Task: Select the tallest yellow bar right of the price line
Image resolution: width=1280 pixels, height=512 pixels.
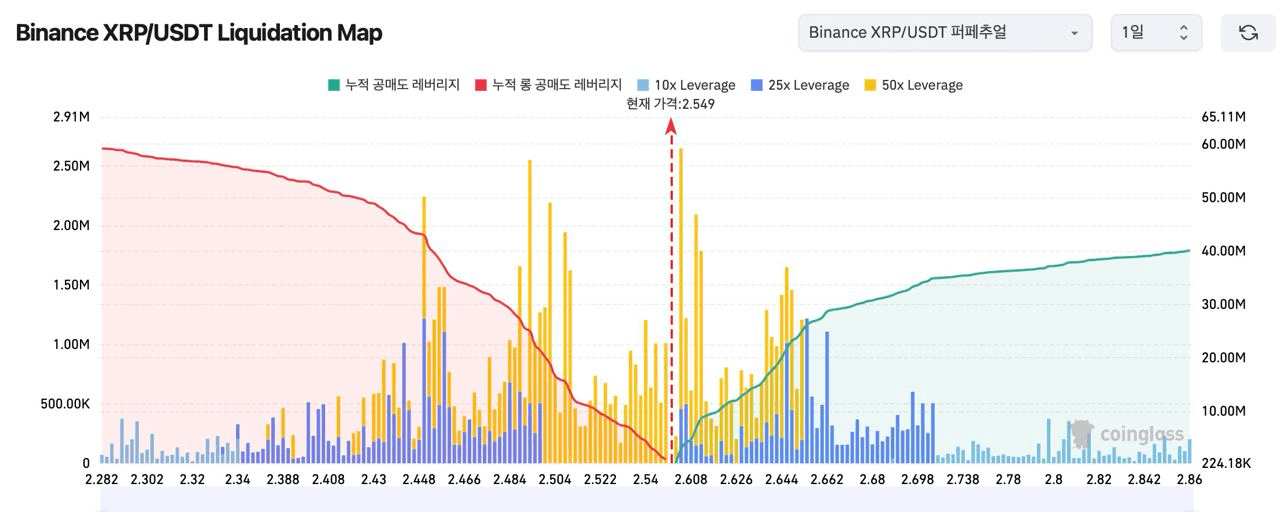Action: click(x=681, y=300)
